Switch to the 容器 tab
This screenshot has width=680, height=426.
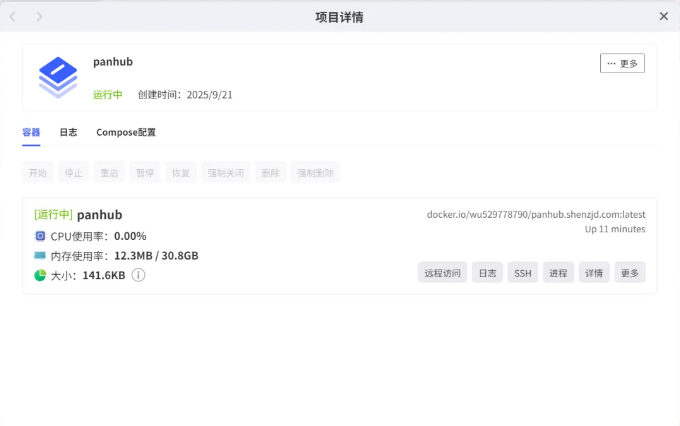pos(31,132)
